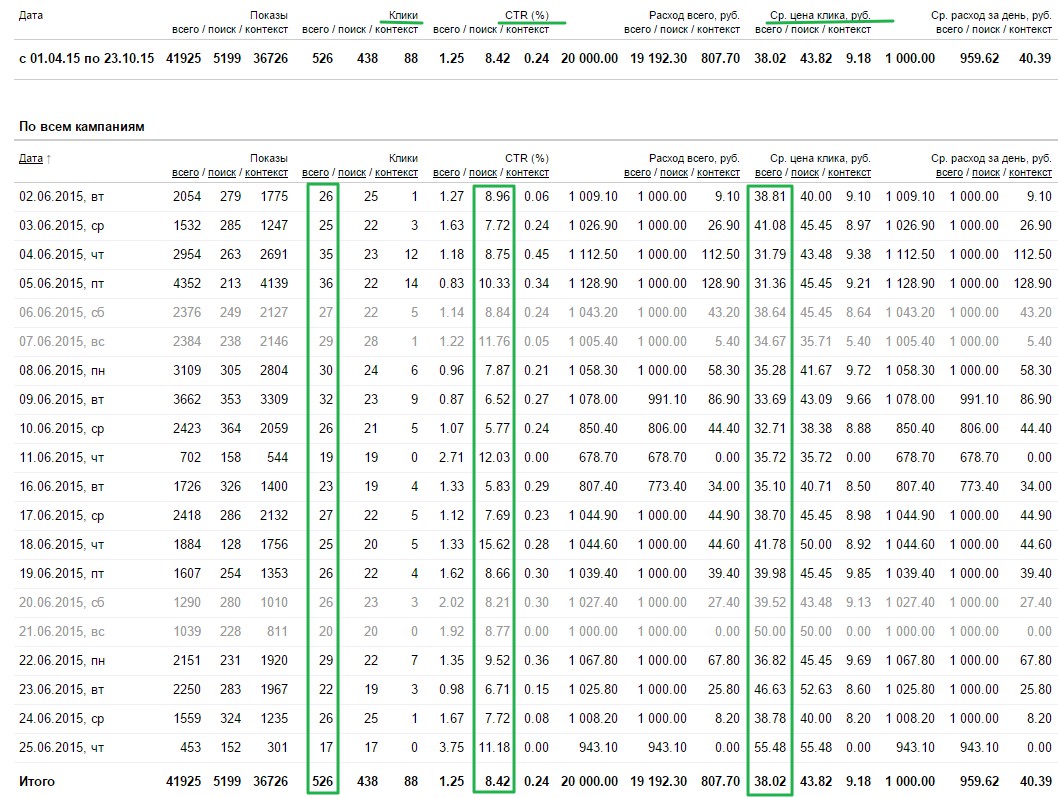Sort by underlined контекст under Расход всего
1058x798 pixels.
[718, 173]
